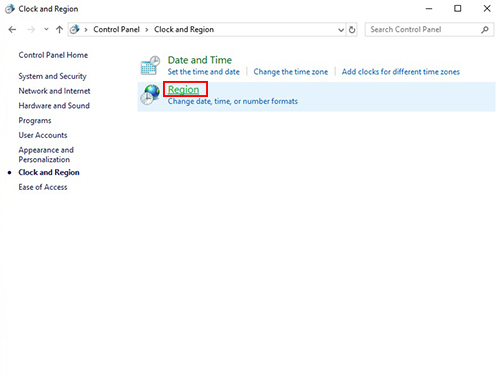Select Clock and Region in sidebar
Viewport: 500px width, 375px height.
click(49, 172)
